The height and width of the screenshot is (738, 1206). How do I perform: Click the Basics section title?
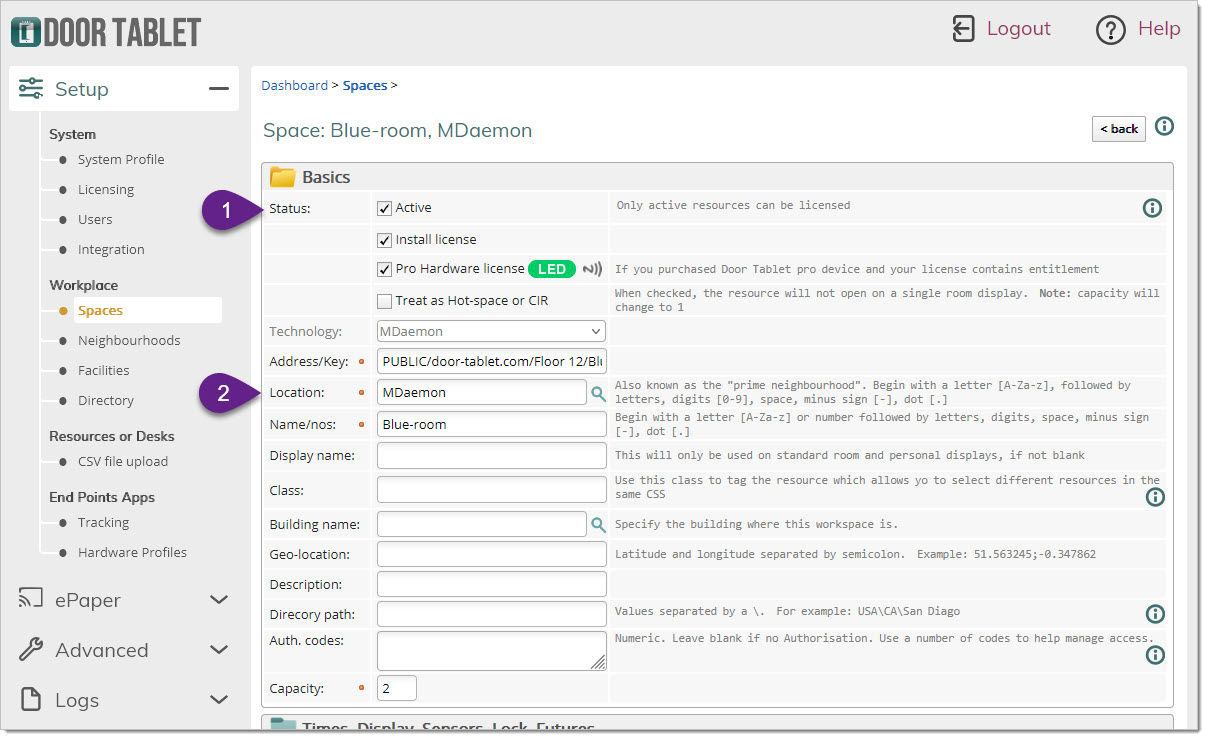coord(326,177)
